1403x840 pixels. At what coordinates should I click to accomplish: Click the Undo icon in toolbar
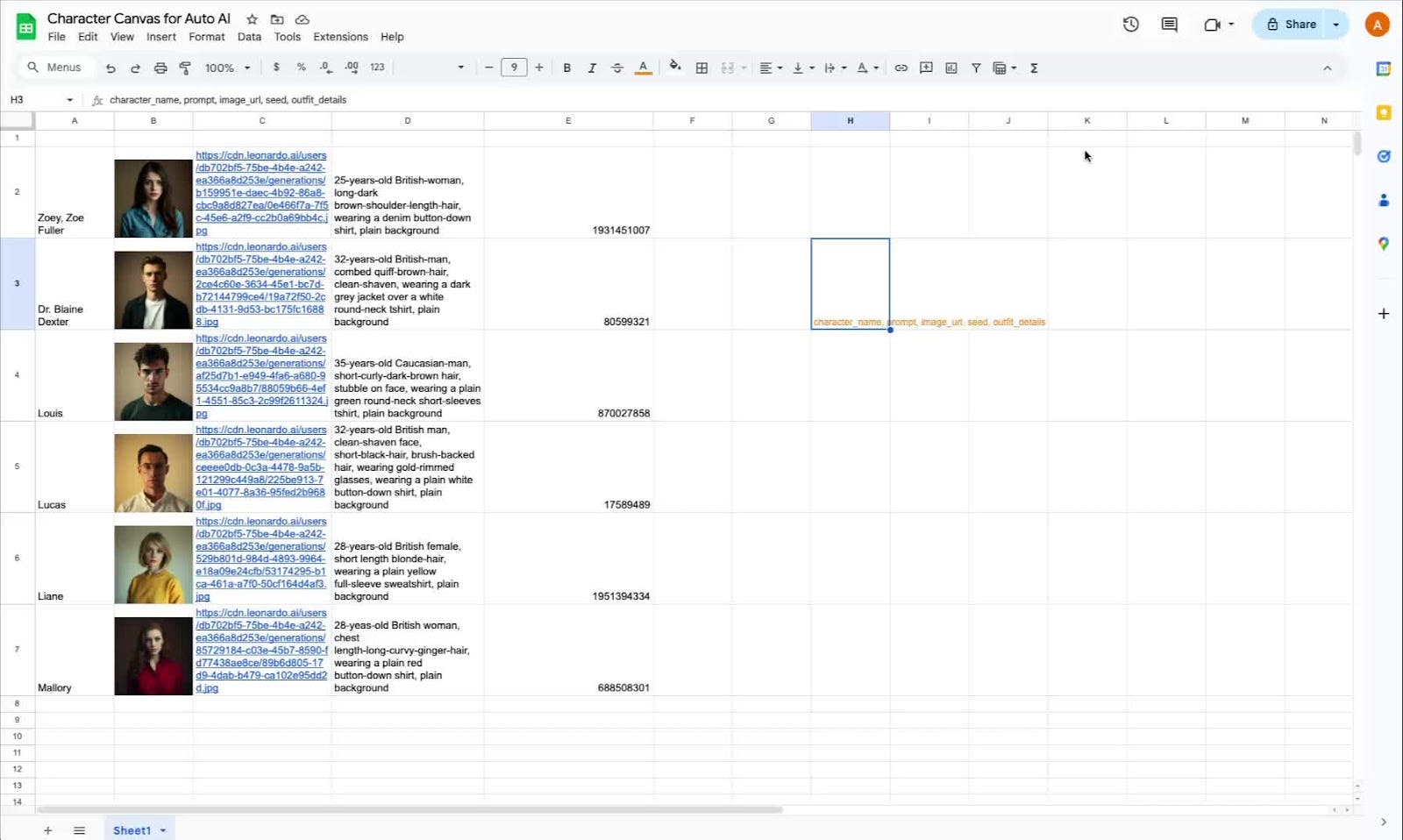[x=110, y=68]
